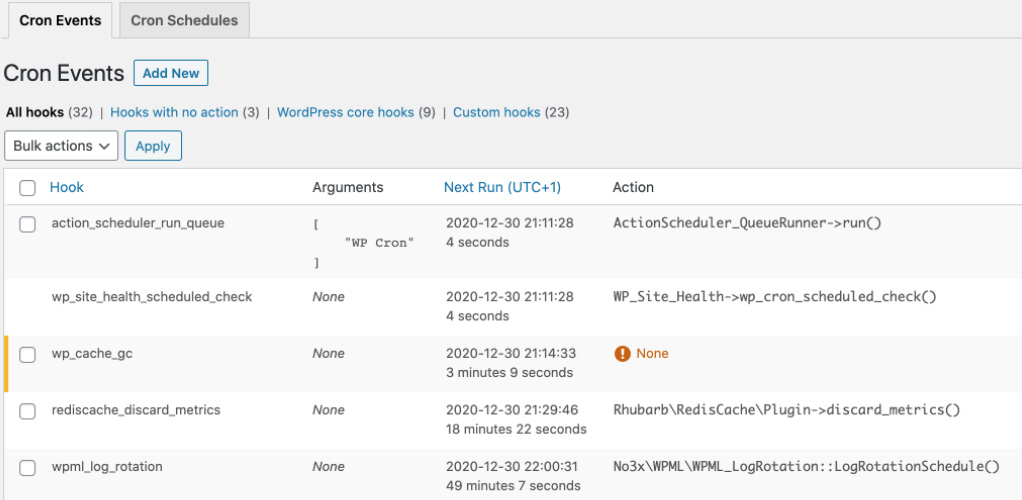
Task: Switch to the Cron Schedules tab
Action: click(x=184, y=20)
